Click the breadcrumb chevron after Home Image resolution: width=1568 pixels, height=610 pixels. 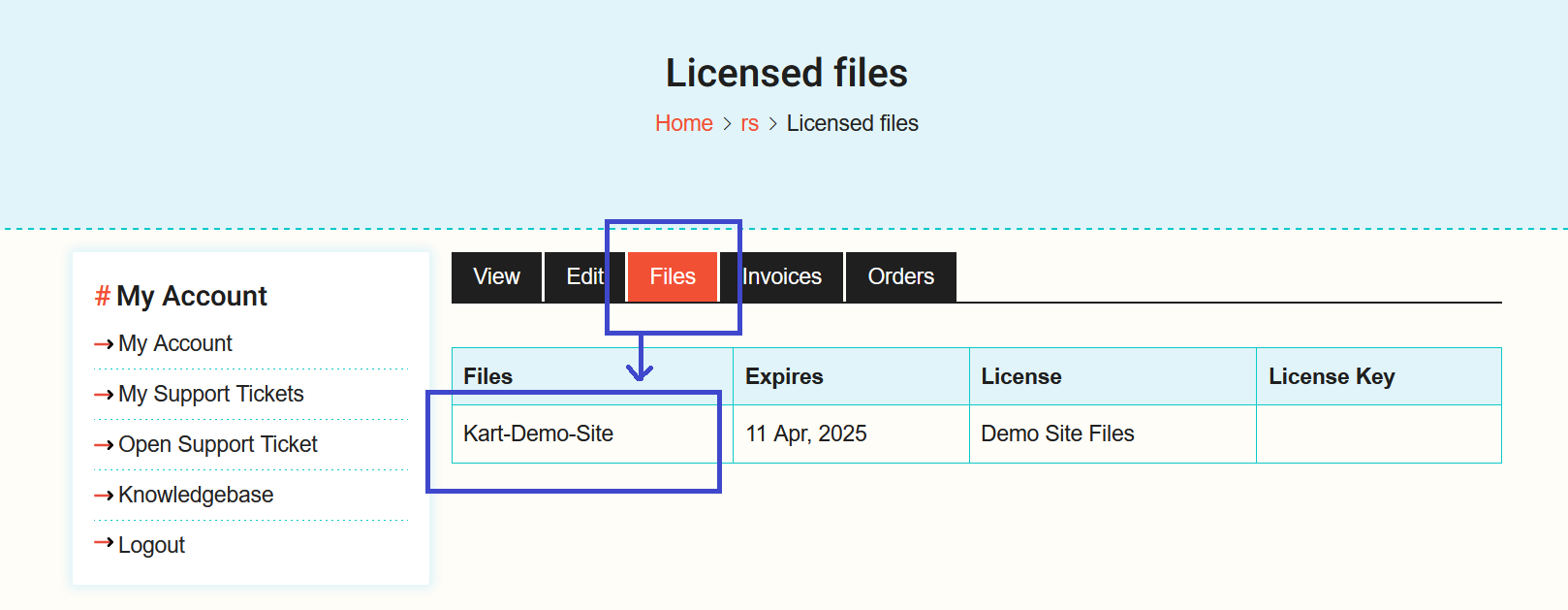pyautogui.click(x=727, y=124)
